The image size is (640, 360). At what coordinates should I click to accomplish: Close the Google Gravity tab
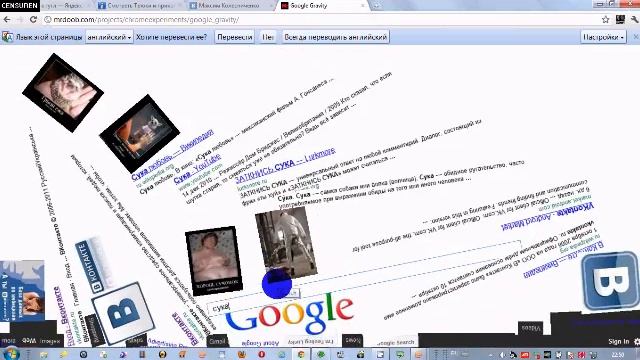[x=363, y=6]
